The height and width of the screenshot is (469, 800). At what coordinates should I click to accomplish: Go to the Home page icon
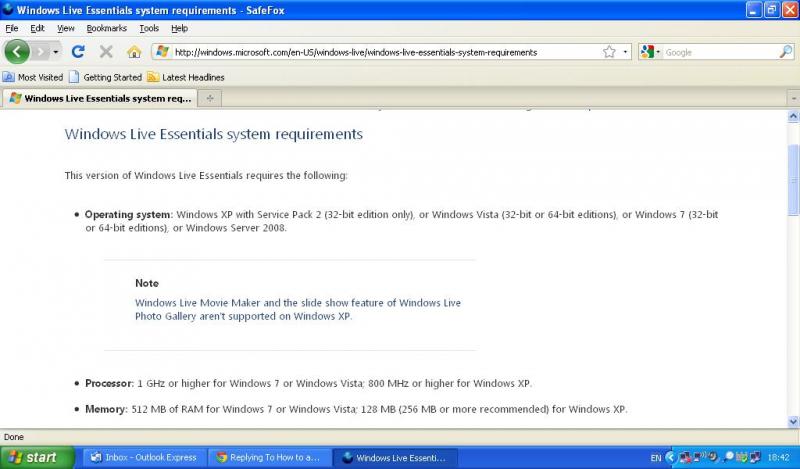134,52
